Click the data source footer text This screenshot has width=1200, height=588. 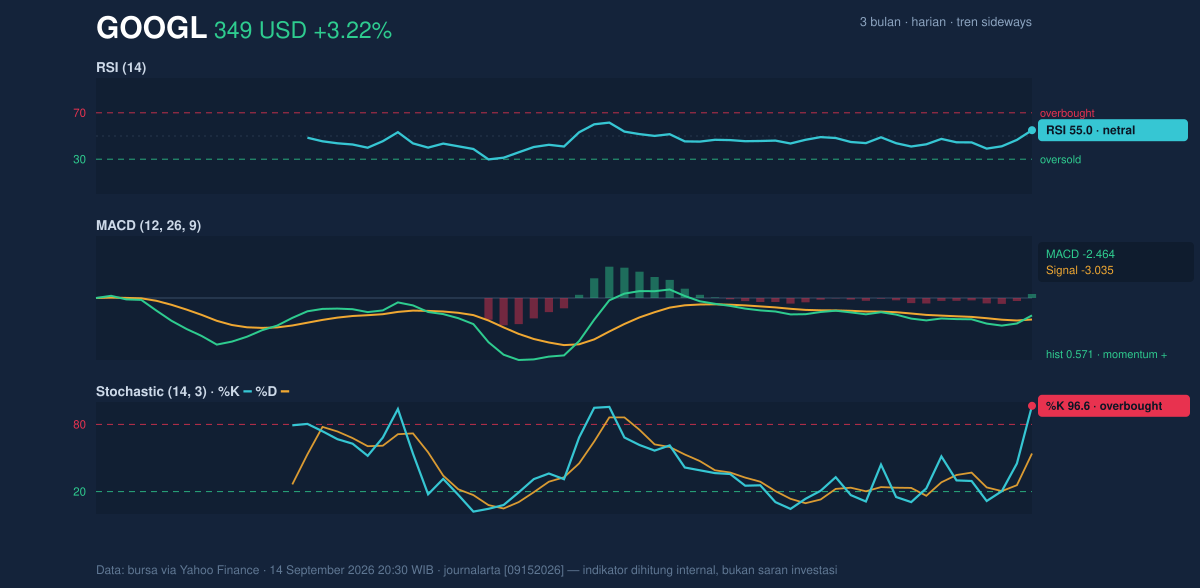click(x=467, y=570)
